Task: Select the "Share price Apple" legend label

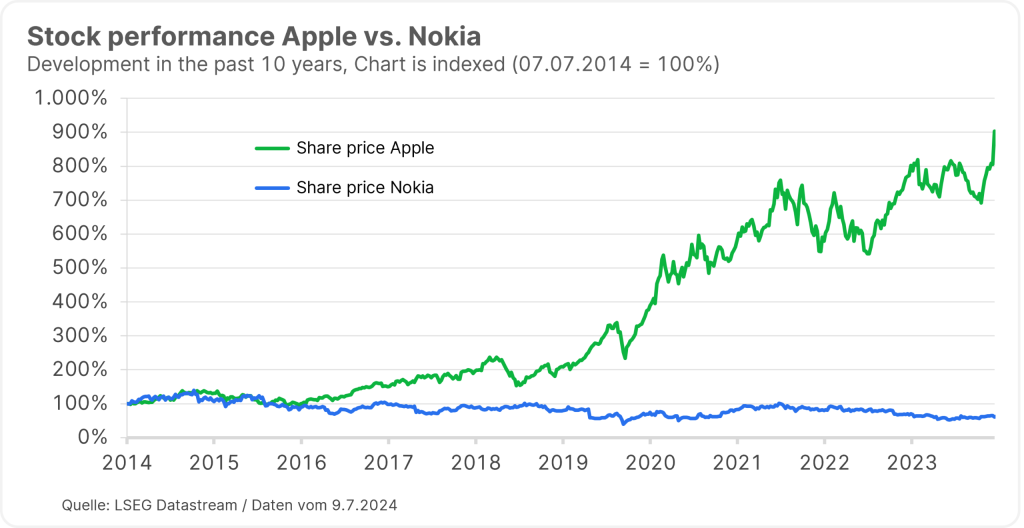Action: (x=365, y=148)
